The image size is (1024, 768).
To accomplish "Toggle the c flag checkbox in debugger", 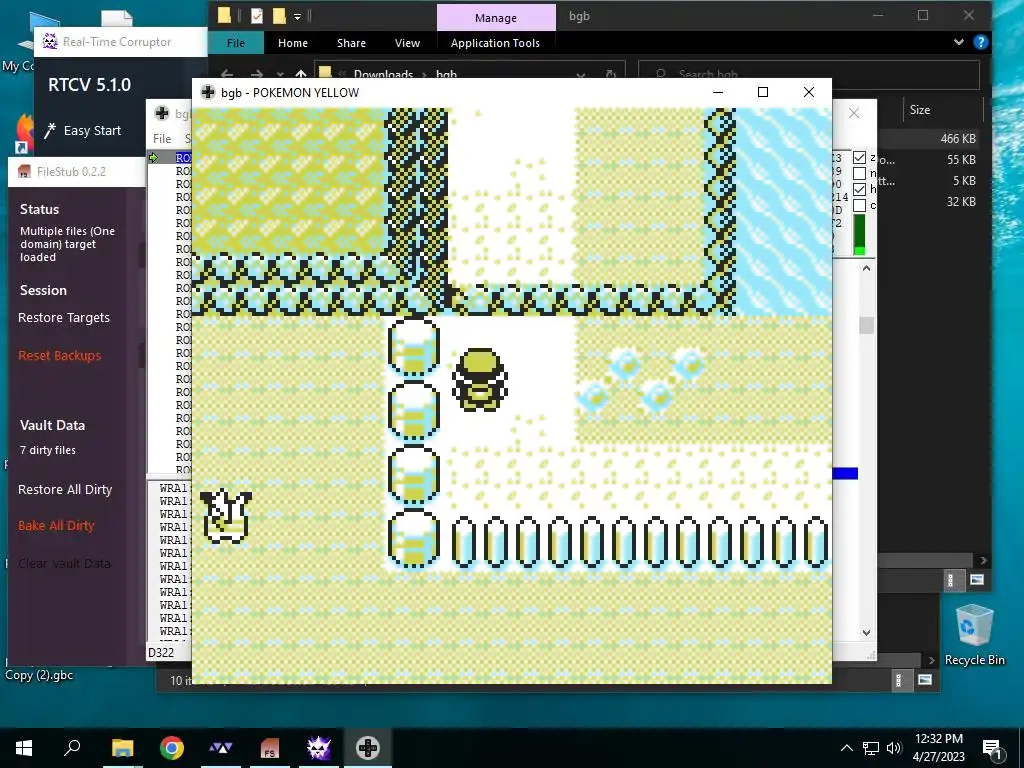I will [x=859, y=205].
